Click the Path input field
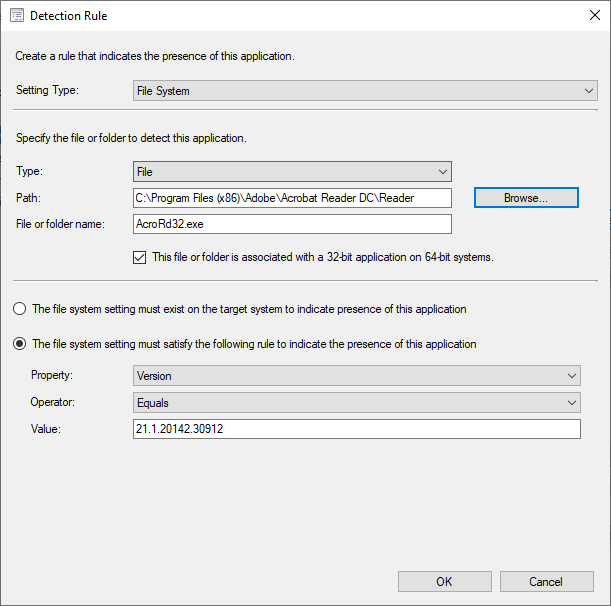The height and width of the screenshot is (606, 611). point(292,198)
